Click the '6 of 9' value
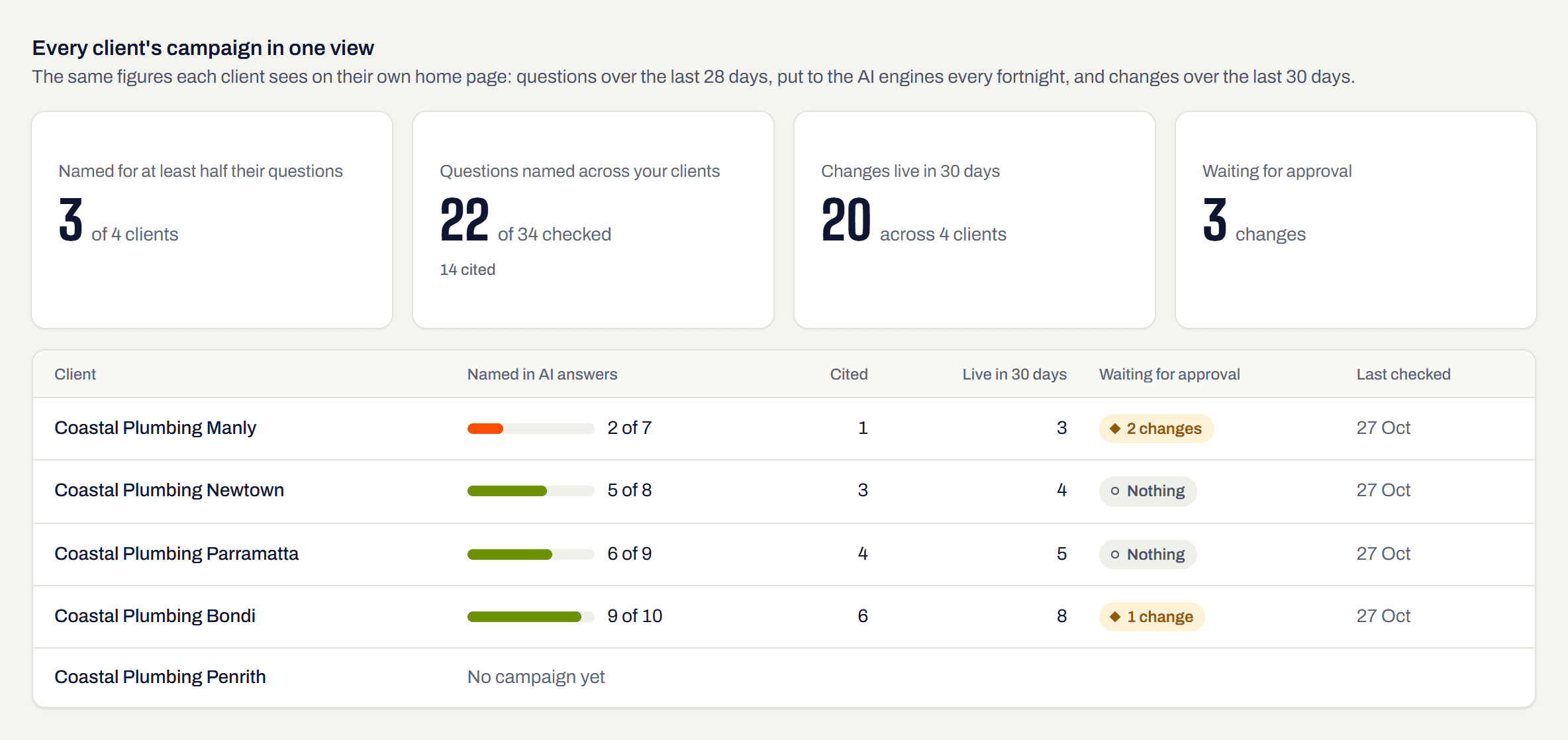Image resolution: width=1568 pixels, height=740 pixels. pos(630,554)
